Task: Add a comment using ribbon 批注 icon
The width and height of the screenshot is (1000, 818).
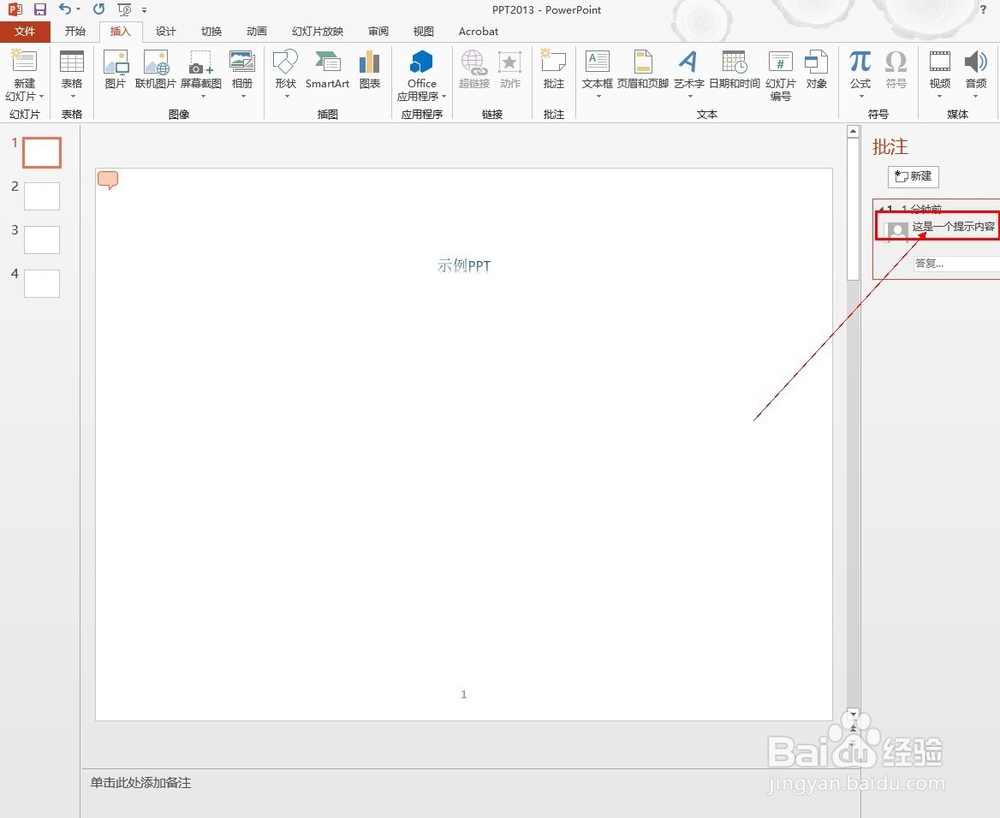Action: (553, 62)
